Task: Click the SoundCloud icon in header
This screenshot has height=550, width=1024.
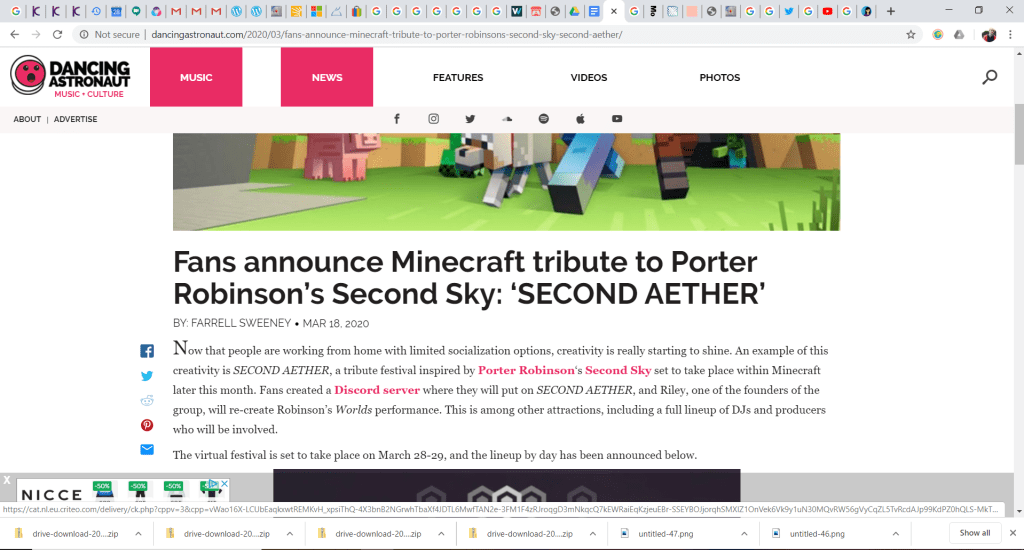Action: click(x=507, y=119)
